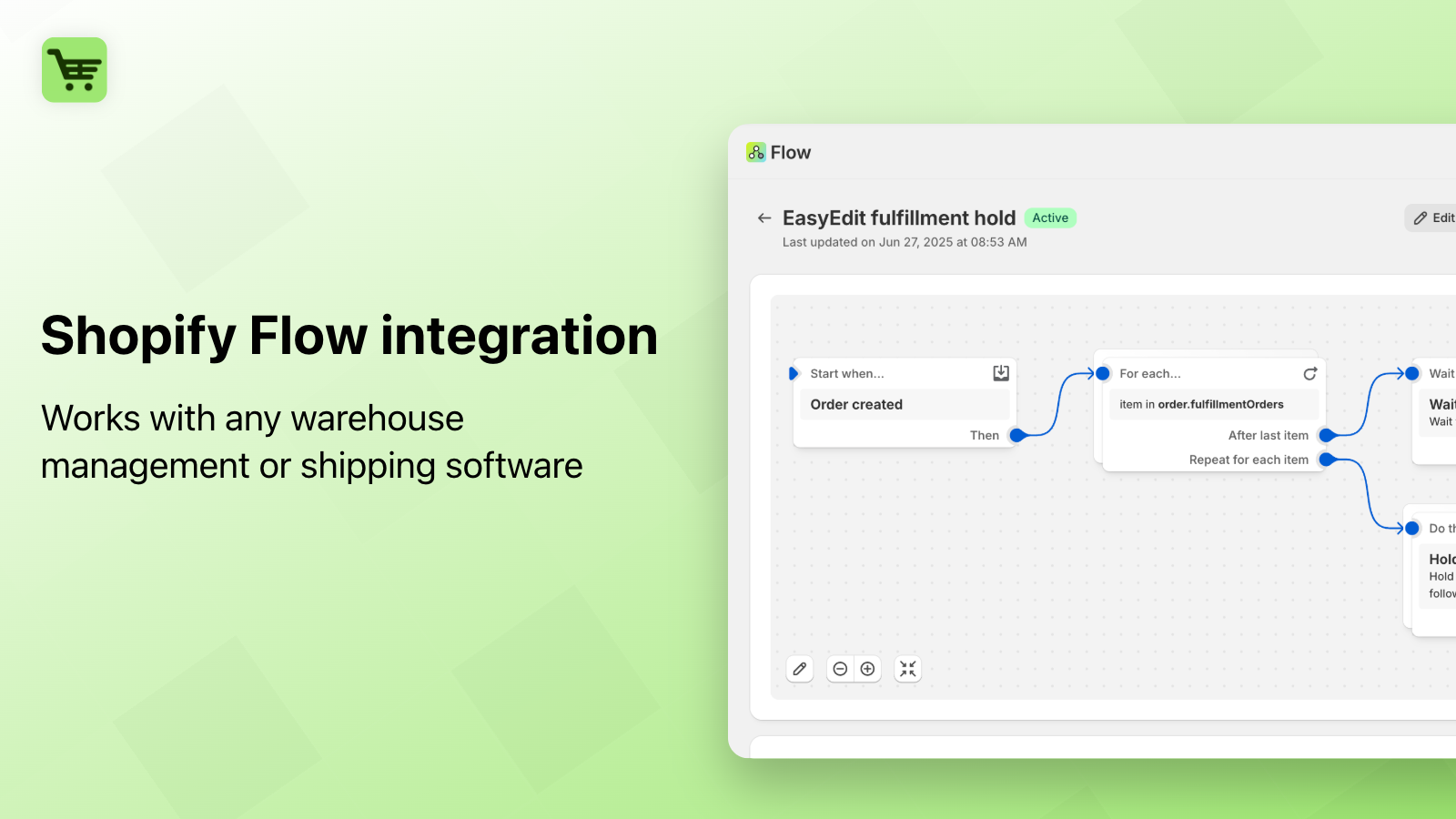Viewport: 1456px width, 819px height.
Task: Click the pencil edit tool on the canvas
Action: click(800, 669)
